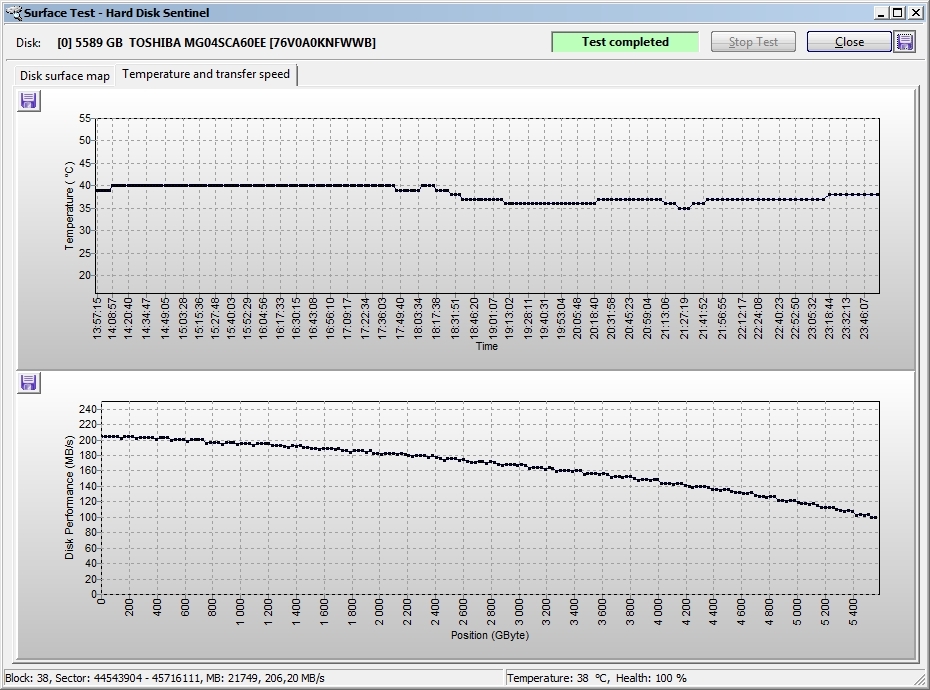Save the disk performance chart via floppy icon
The image size is (930, 690).
pos(29,383)
